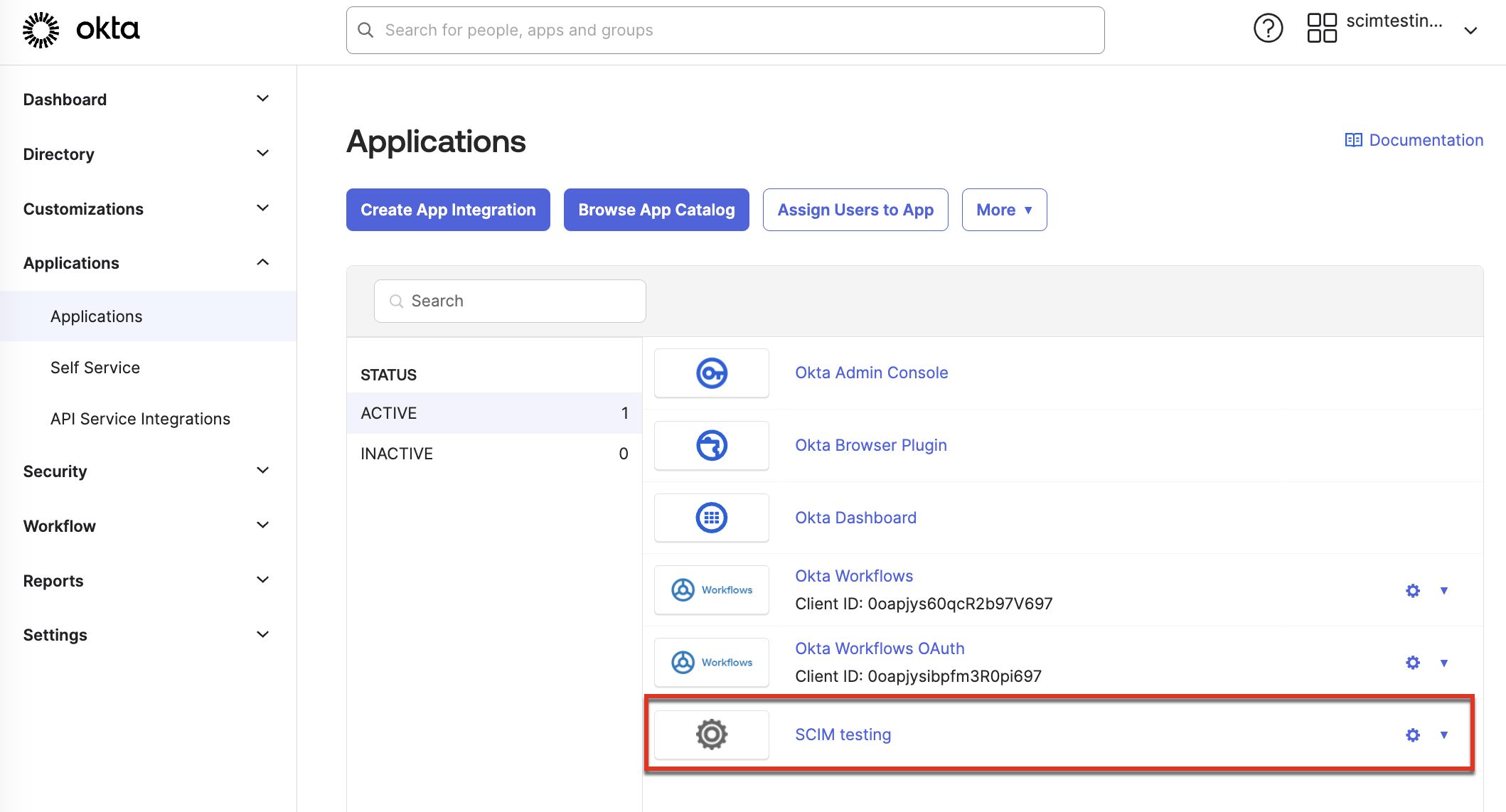Click the Okta Browser Plugin icon
1506x812 pixels.
tap(711, 445)
